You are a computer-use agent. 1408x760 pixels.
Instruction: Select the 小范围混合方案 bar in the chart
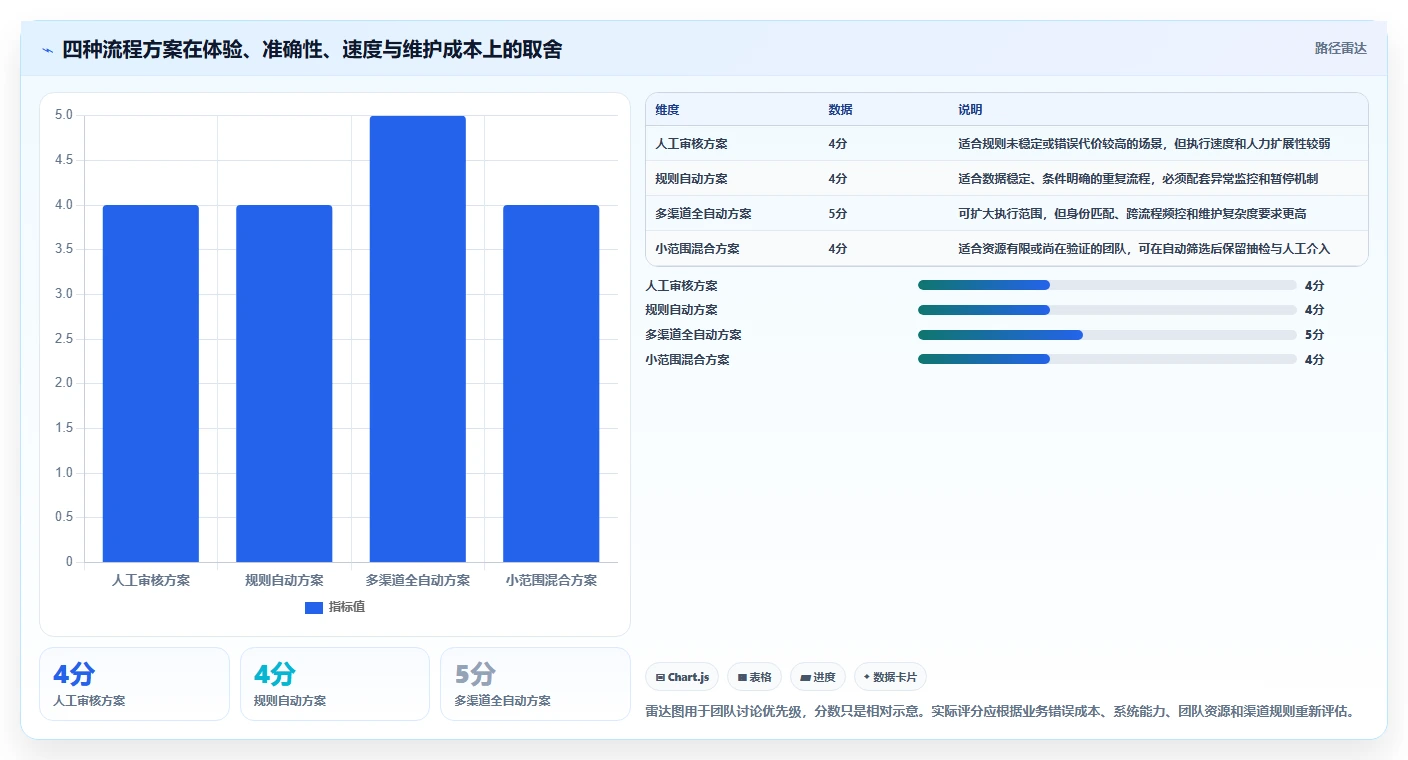[551, 383]
